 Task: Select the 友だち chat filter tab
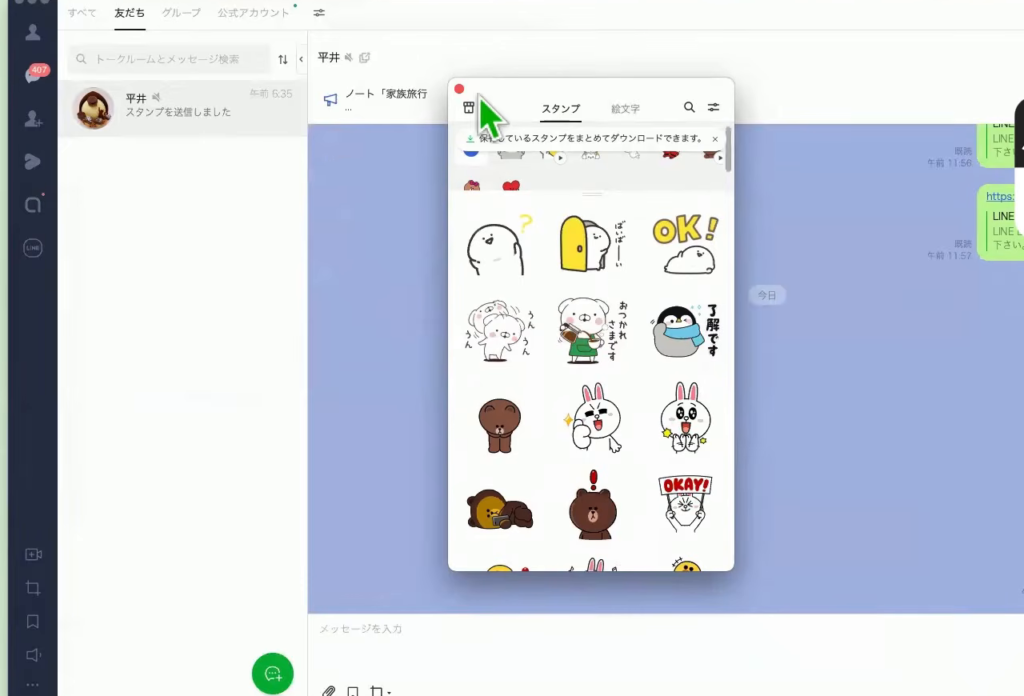tap(129, 13)
